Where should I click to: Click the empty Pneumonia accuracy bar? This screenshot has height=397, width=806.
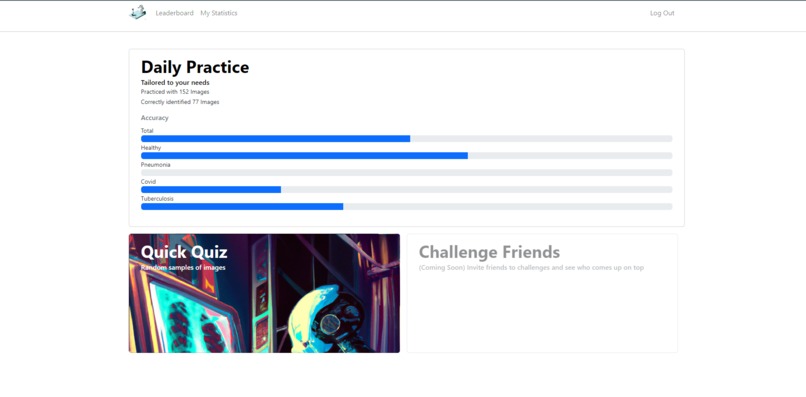pyautogui.click(x=407, y=172)
